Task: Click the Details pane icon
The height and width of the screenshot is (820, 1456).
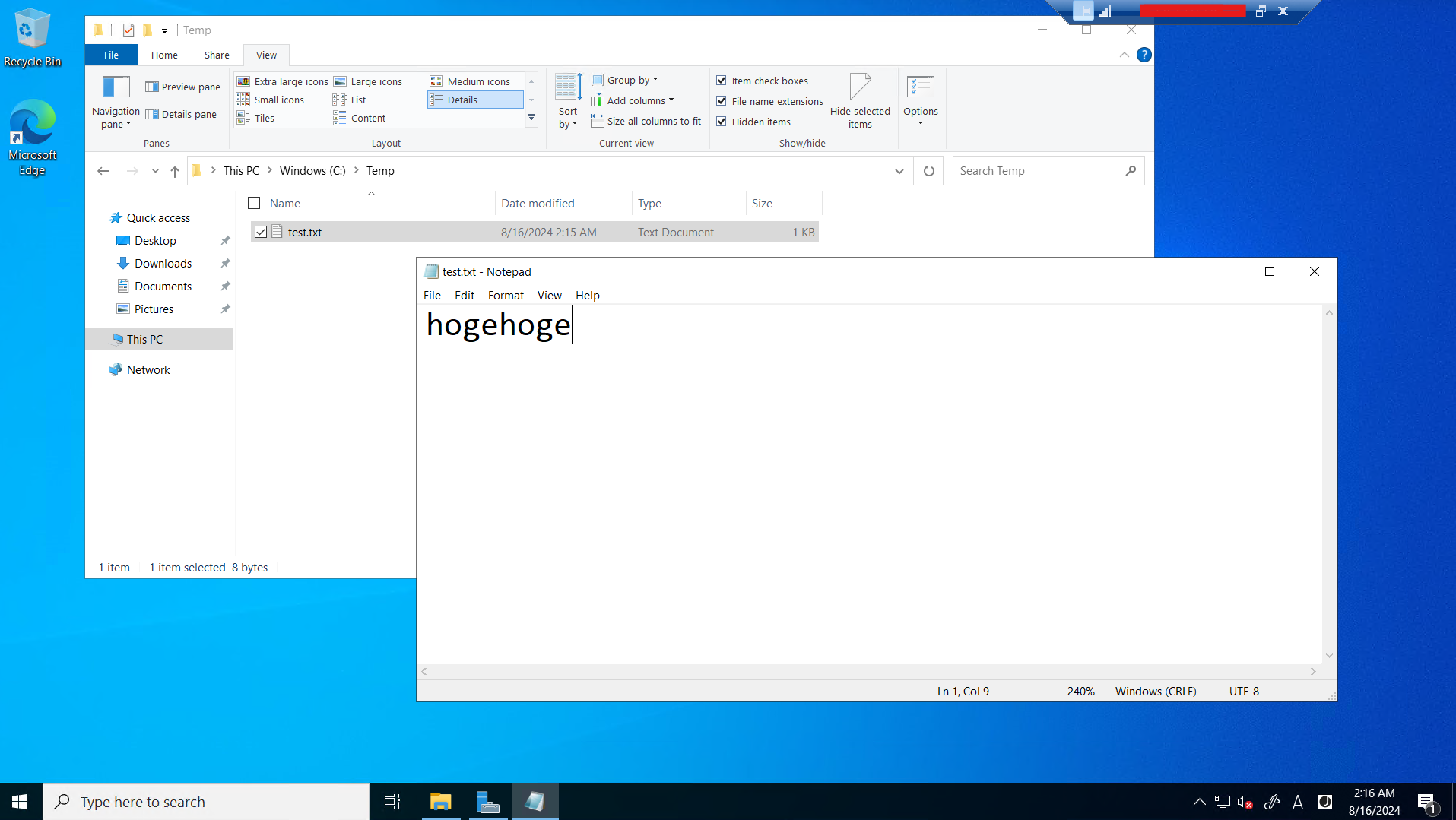Action: 152,115
